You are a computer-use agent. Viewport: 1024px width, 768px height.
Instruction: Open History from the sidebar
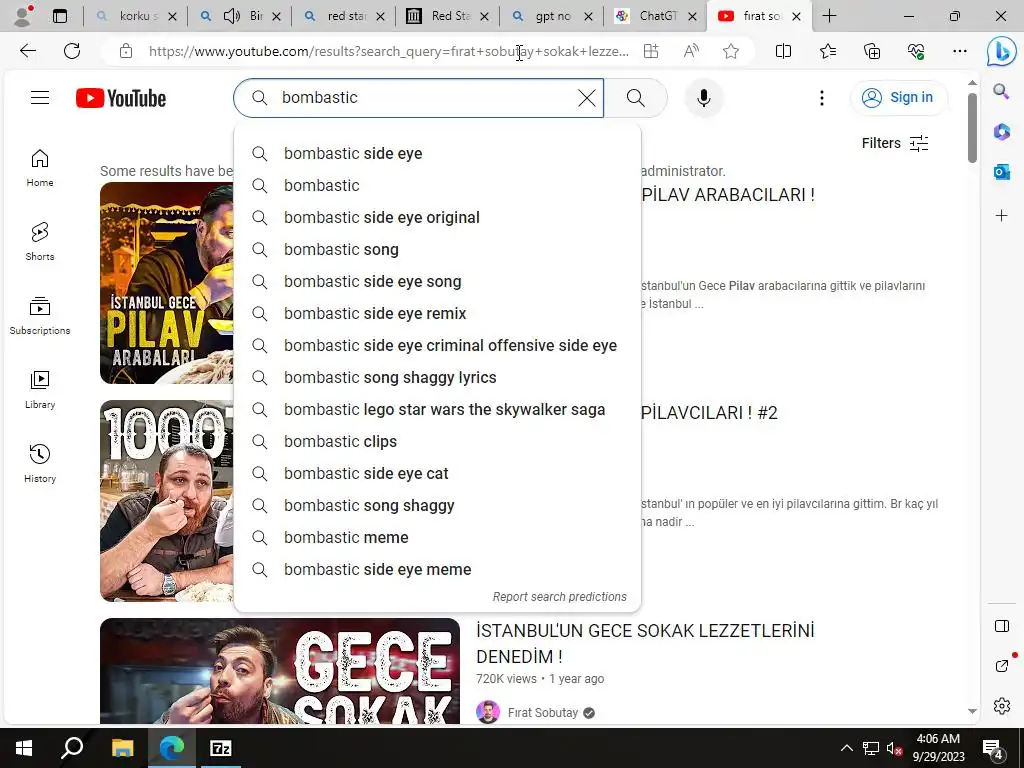pos(40,463)
